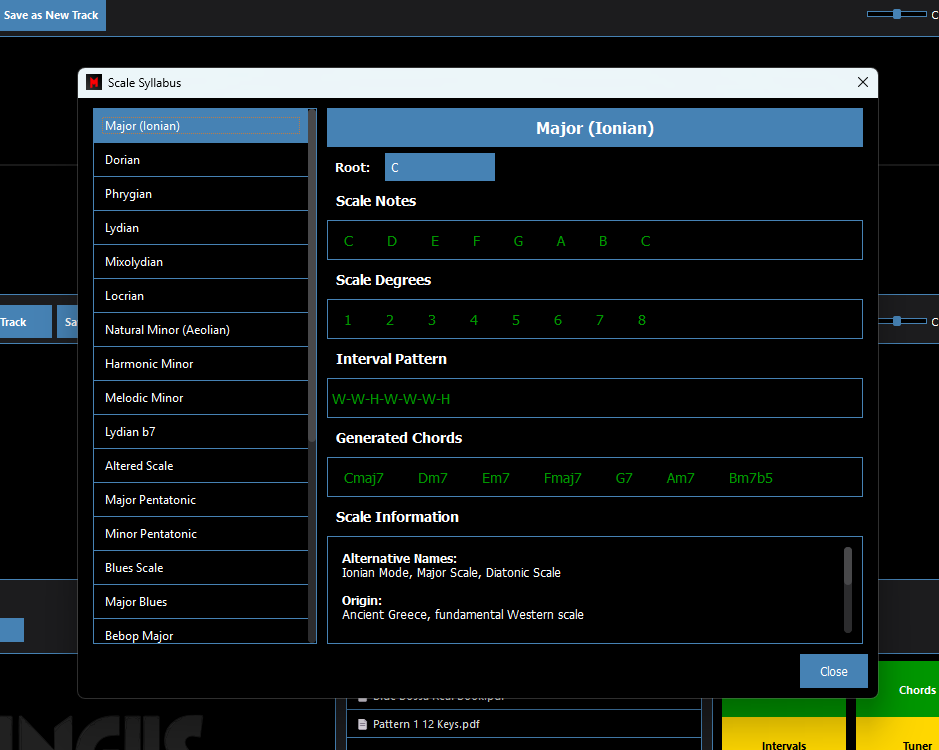Viewport: 939px width, 750px height.
Task: Close the Scale Syllabus dialog with X
Action: (863, 83)
